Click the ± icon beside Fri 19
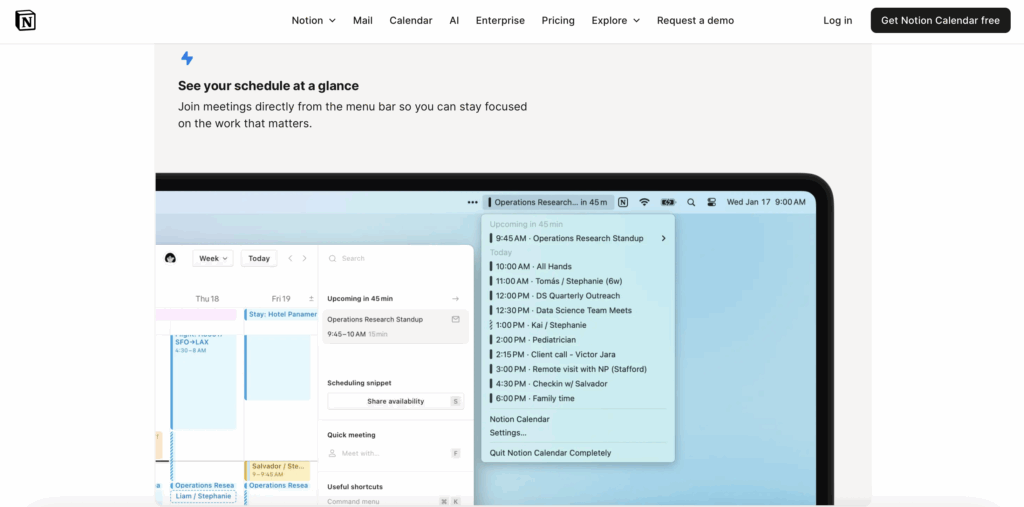The height and width of the screenshot is (507, 1024). tap(312, 299)
